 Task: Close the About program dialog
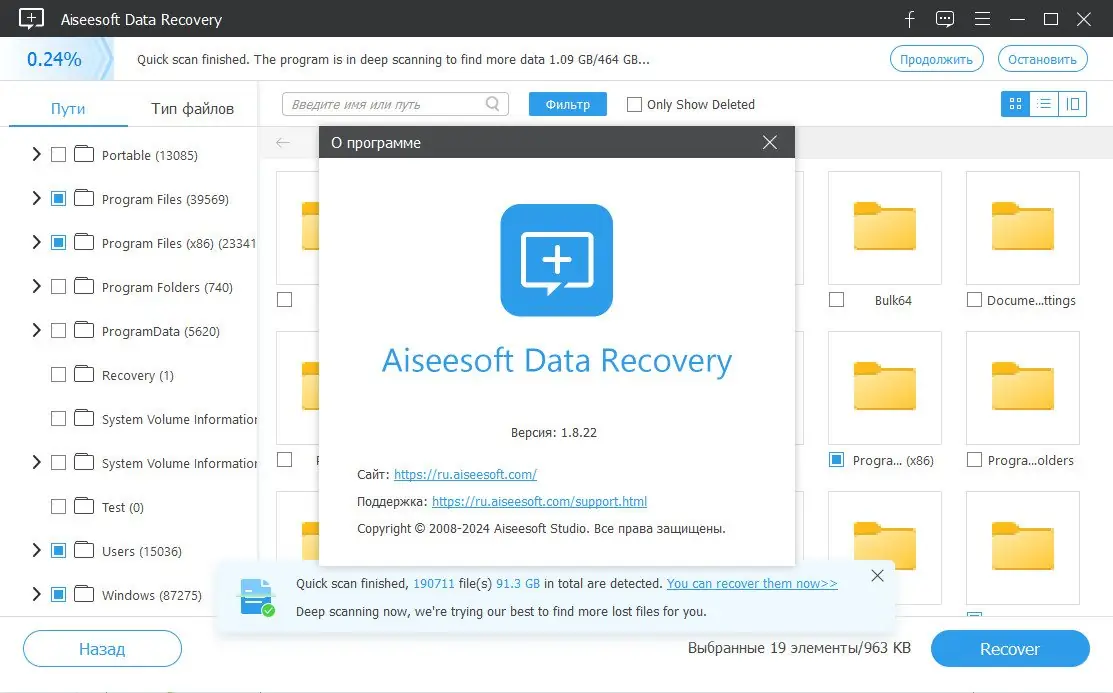point(769,142)
